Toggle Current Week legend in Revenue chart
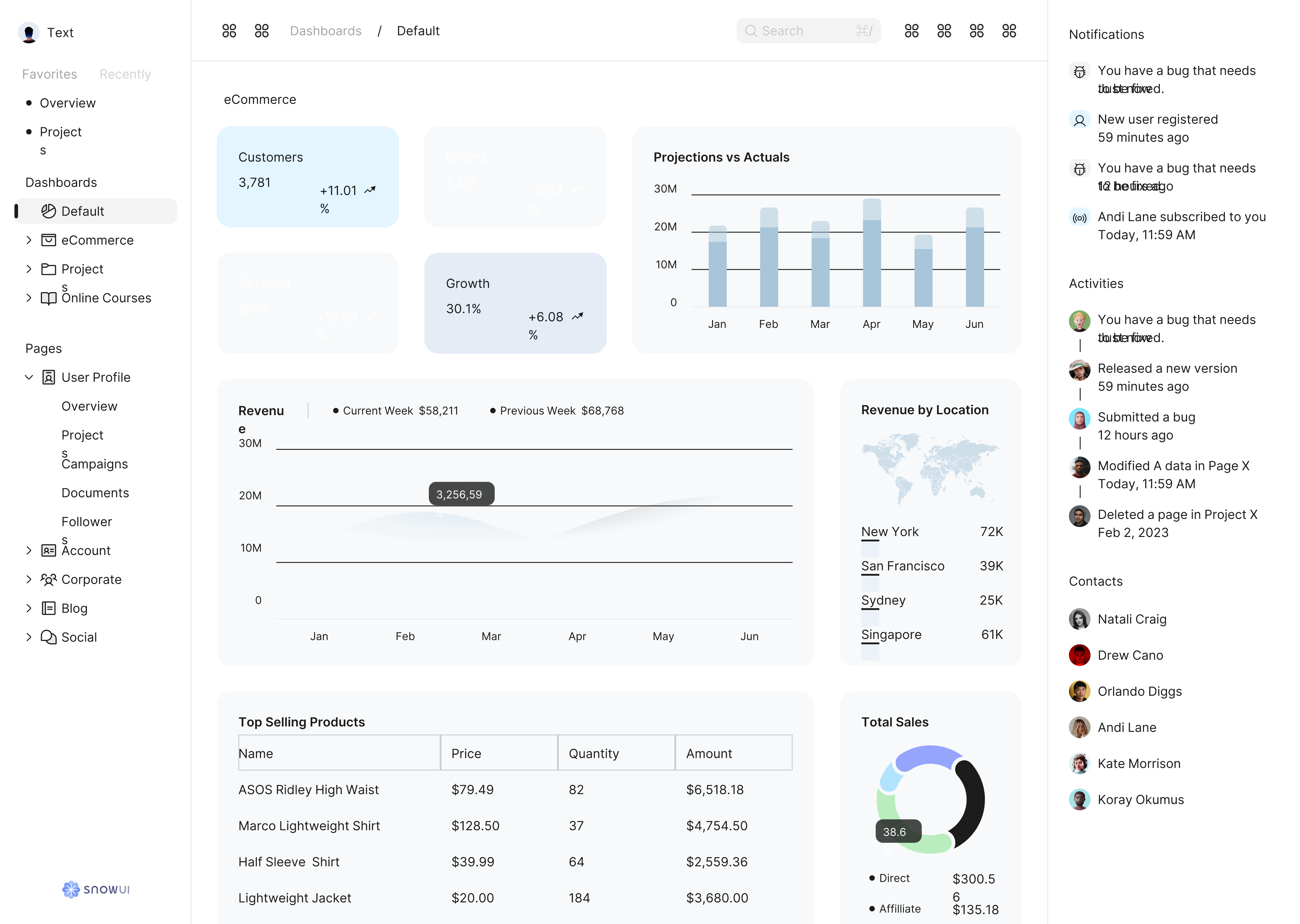 point(396,411)
